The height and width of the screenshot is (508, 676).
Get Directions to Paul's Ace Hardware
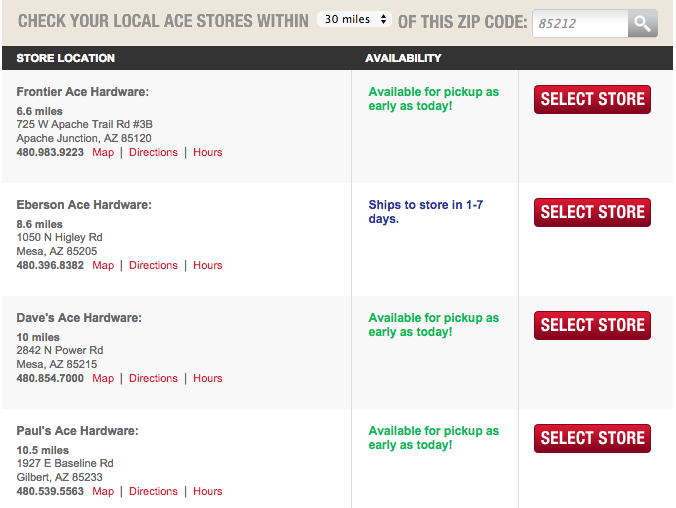[153, 491]
